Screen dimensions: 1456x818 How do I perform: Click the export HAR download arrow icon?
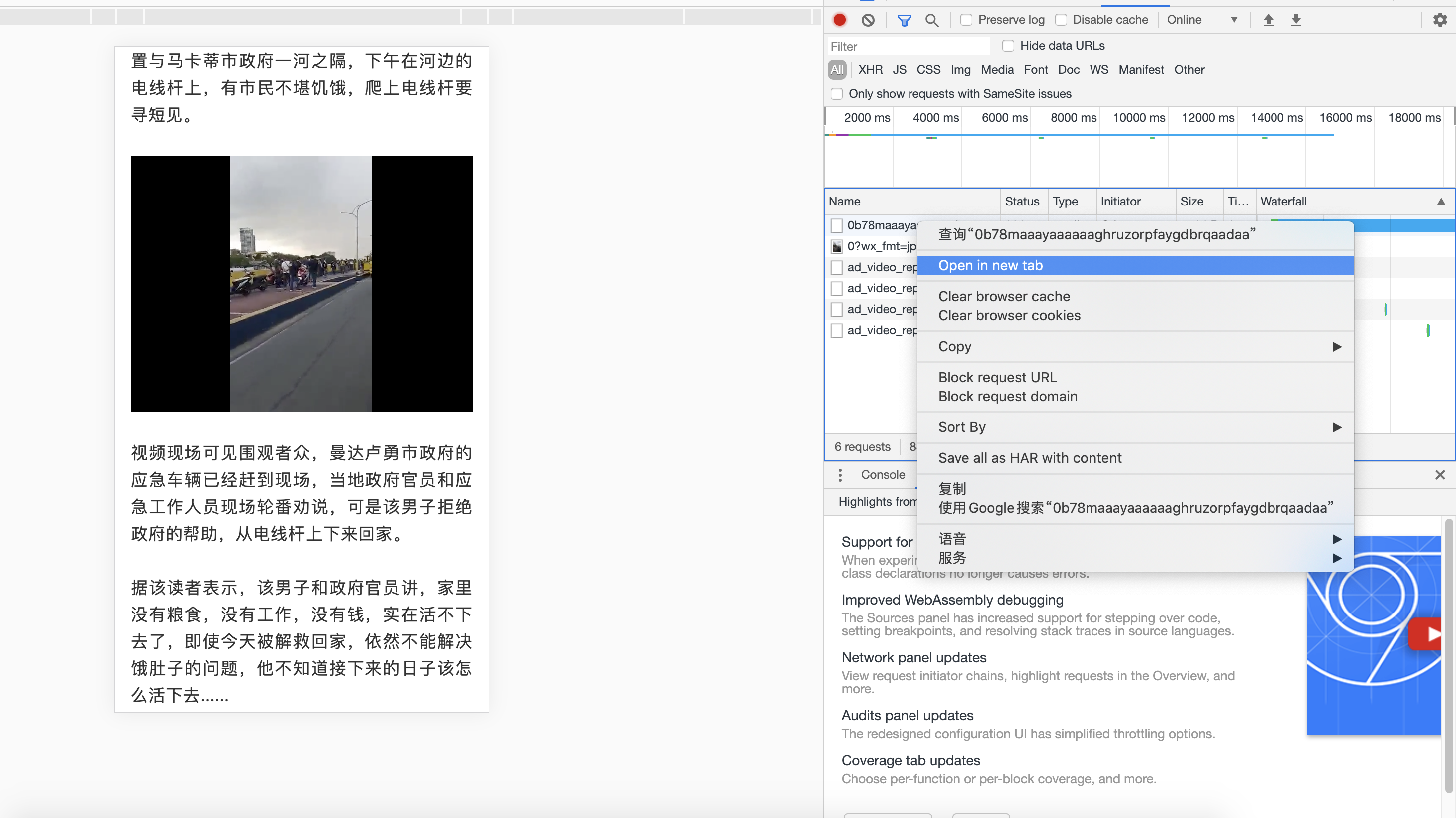[x=1296, y=20]
